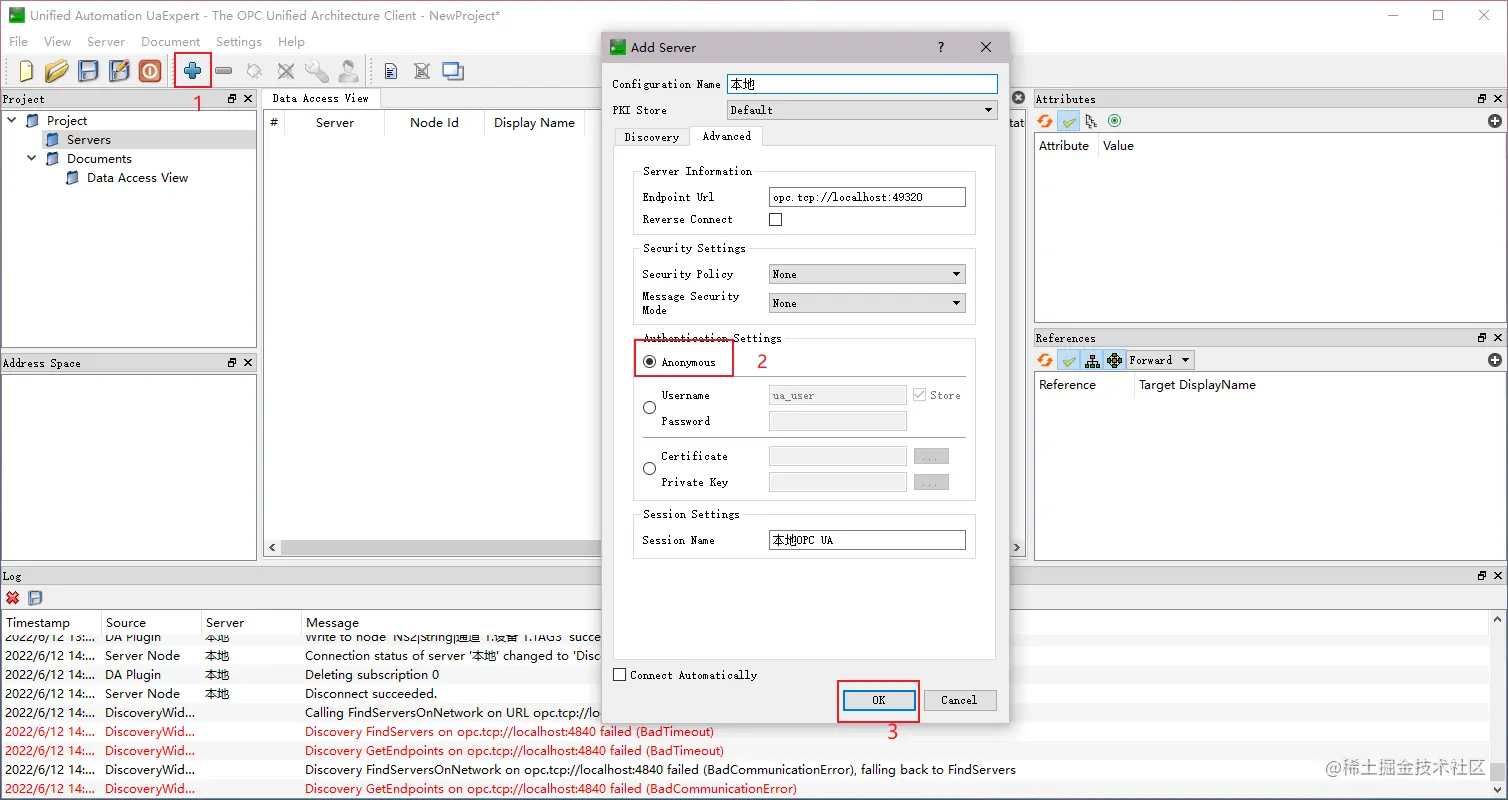Click the change user person icon
The width and height of the screenshot is (1508, 800).
point(348,71)
